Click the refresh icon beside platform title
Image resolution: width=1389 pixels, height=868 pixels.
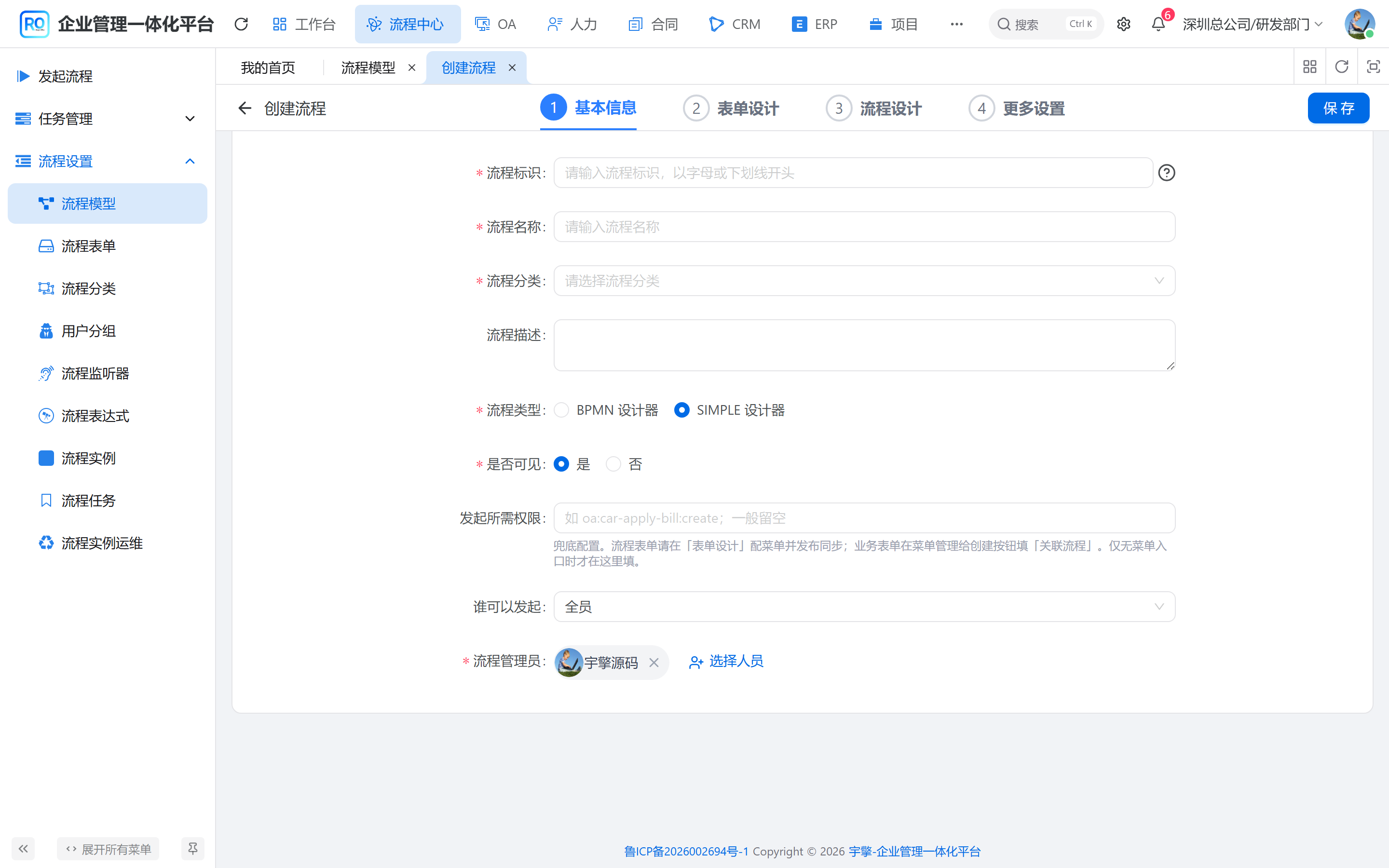click(241, 24)
